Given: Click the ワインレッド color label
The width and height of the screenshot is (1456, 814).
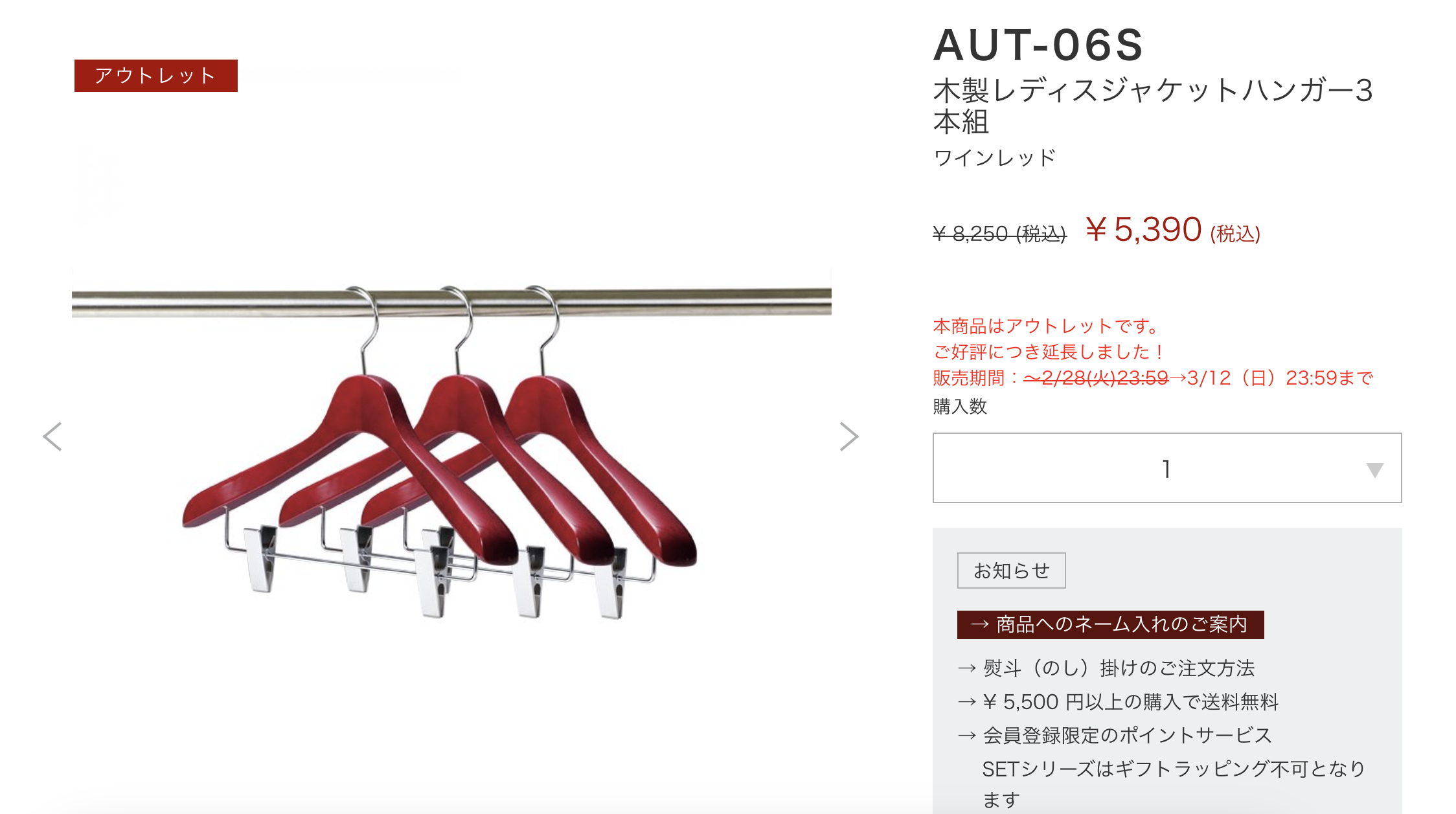Looking at the screenshot, I should [995, 157].
